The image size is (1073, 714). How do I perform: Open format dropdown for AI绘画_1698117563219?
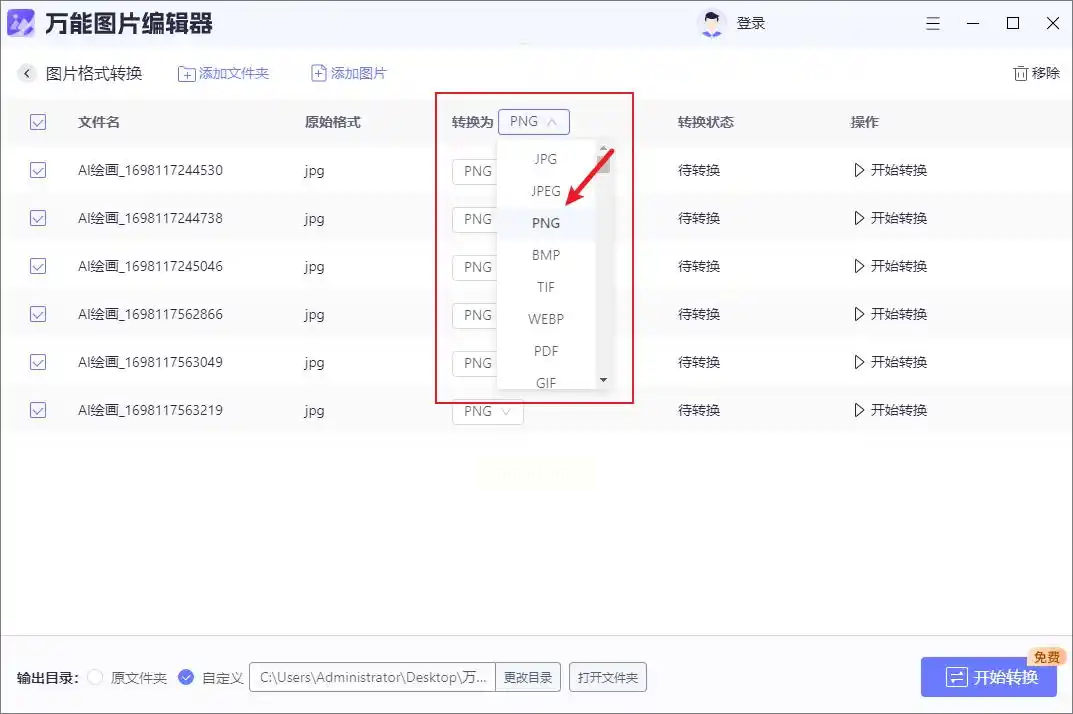tap(488, 411)
